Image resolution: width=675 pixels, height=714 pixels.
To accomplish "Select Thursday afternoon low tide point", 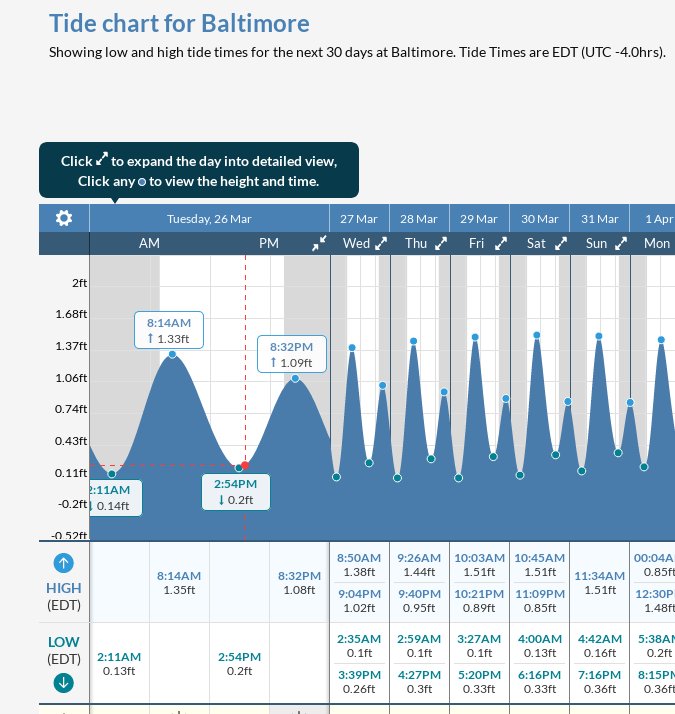I will 431,459.
